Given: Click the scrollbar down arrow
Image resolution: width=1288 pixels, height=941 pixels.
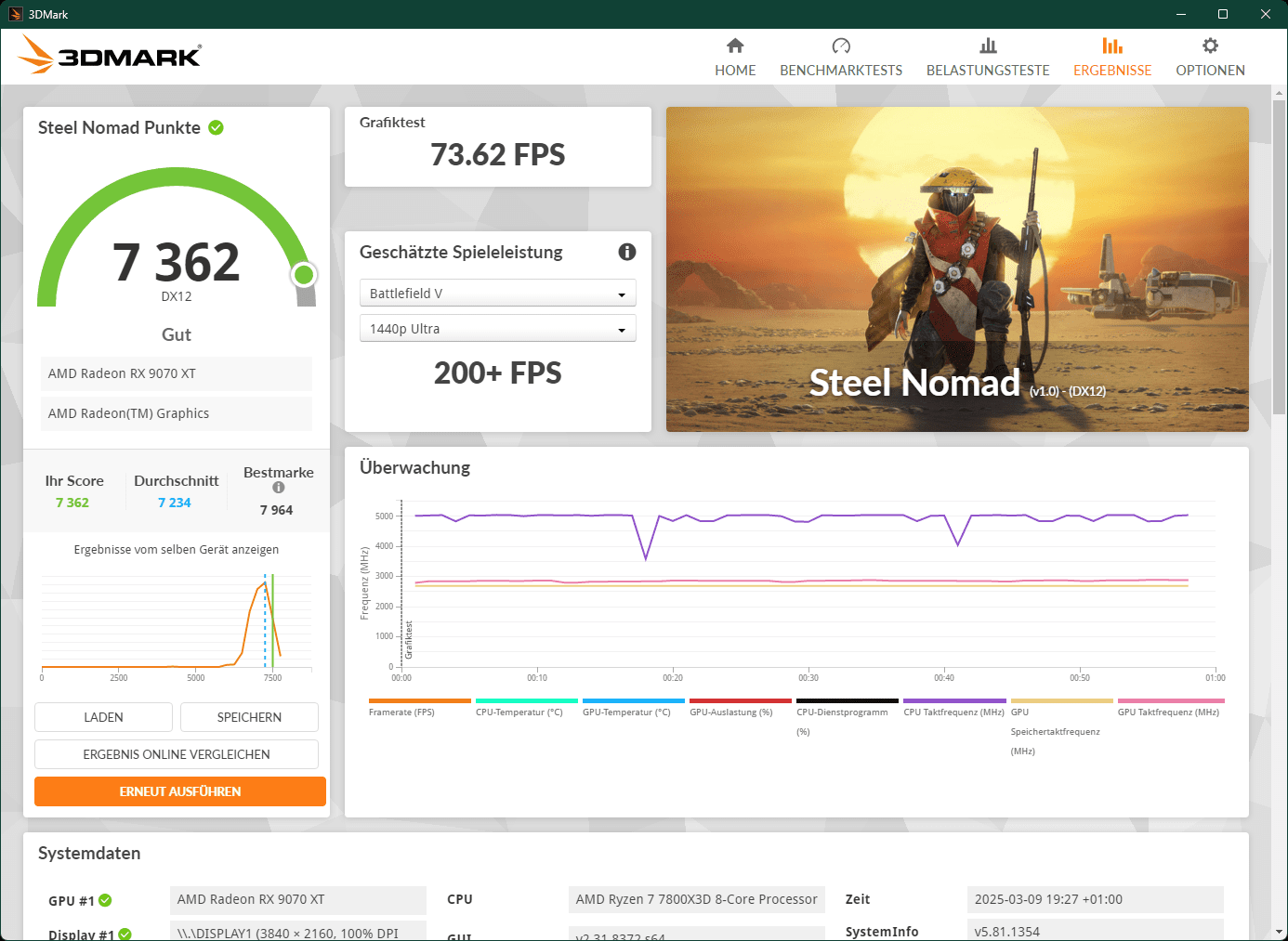Looking at the screenshot, I should tap(1279, 932).
